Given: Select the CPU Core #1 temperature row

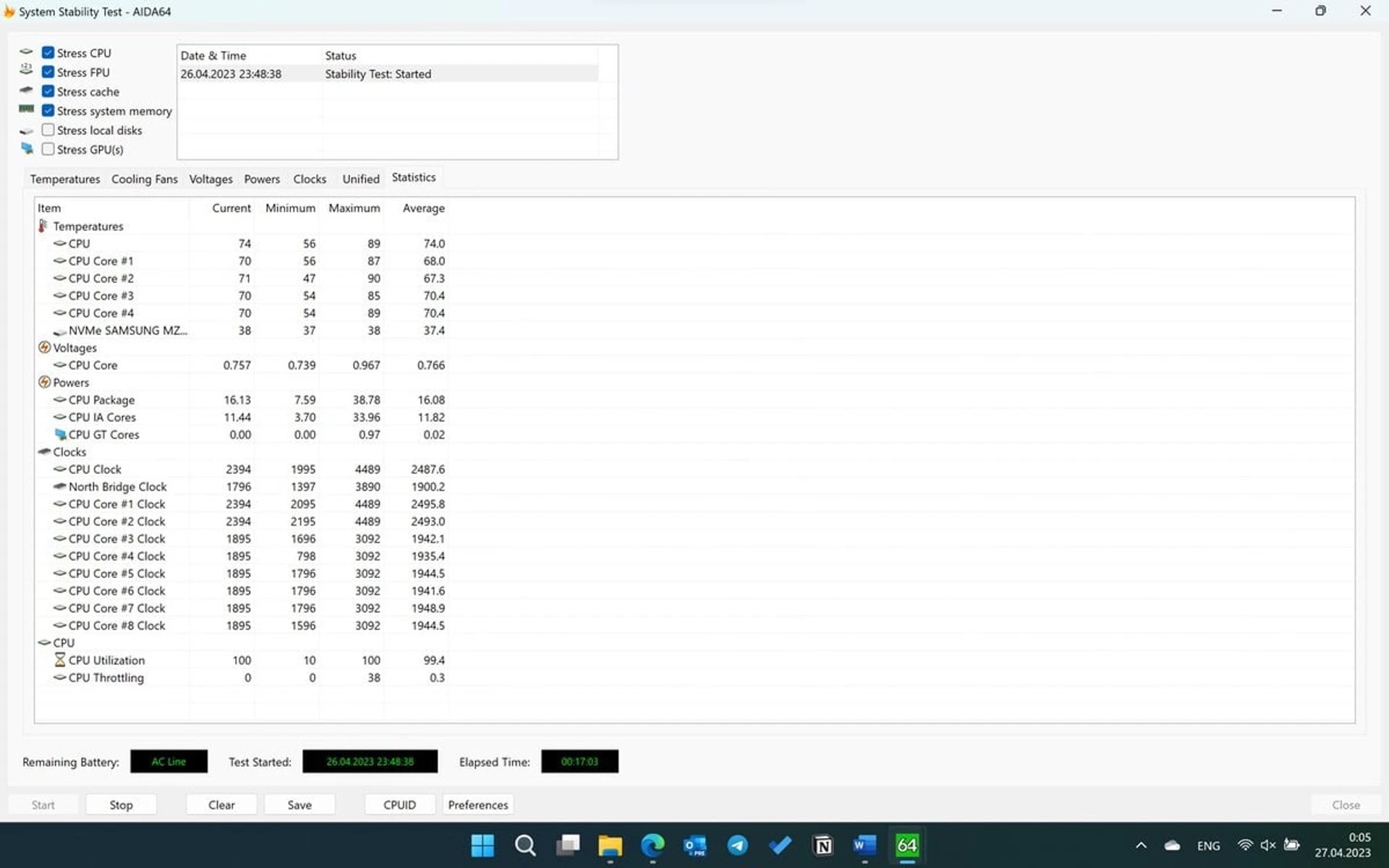Looking at the screenshot, I should (x=242, y=261).
